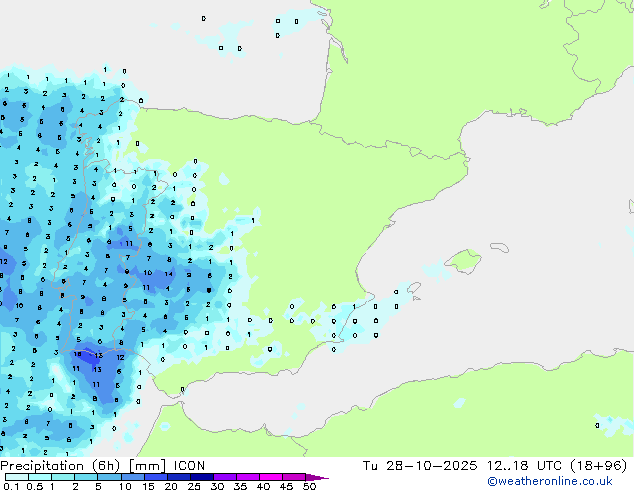The height and width of the screenshot is (490, 634).
Task: Choose the 25–30 mm navy legend swatch
Action: coord(201,477)
